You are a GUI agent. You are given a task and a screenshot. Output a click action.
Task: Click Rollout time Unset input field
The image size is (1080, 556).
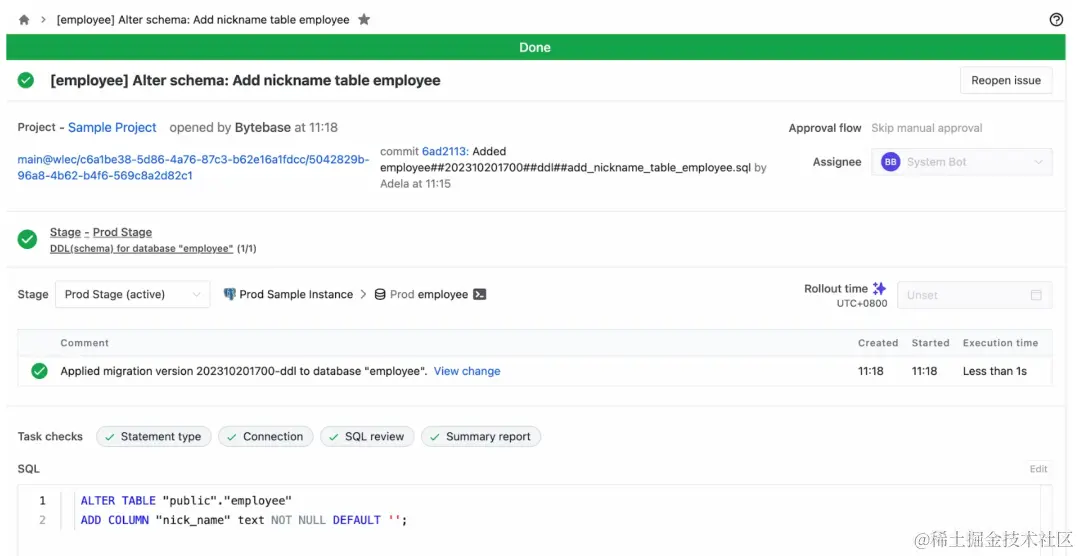pos(975,295)
